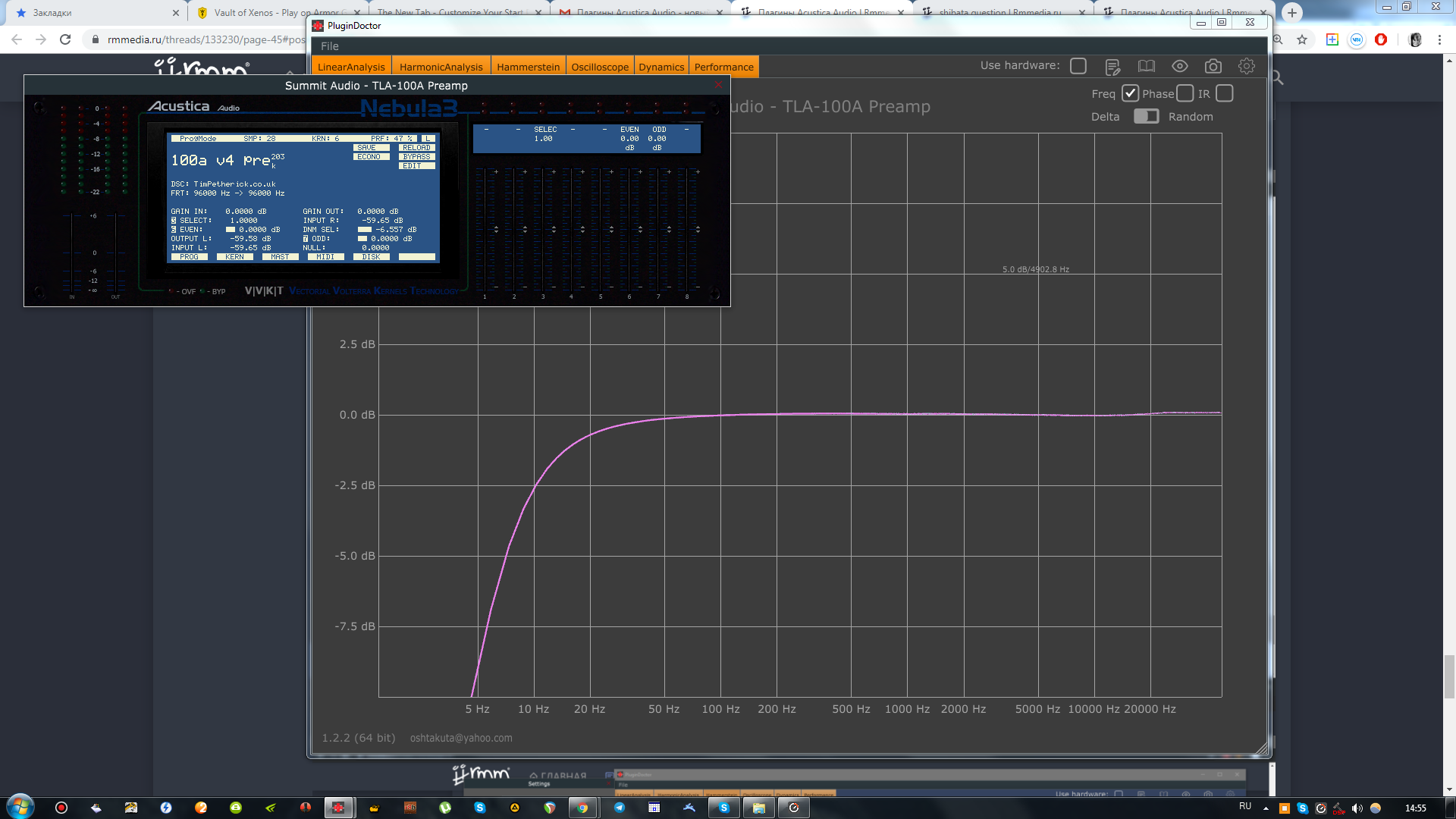Adjust the EVEN value bar in Nebula3
This screenshot has width=1456, height=819.
[231, 230]
